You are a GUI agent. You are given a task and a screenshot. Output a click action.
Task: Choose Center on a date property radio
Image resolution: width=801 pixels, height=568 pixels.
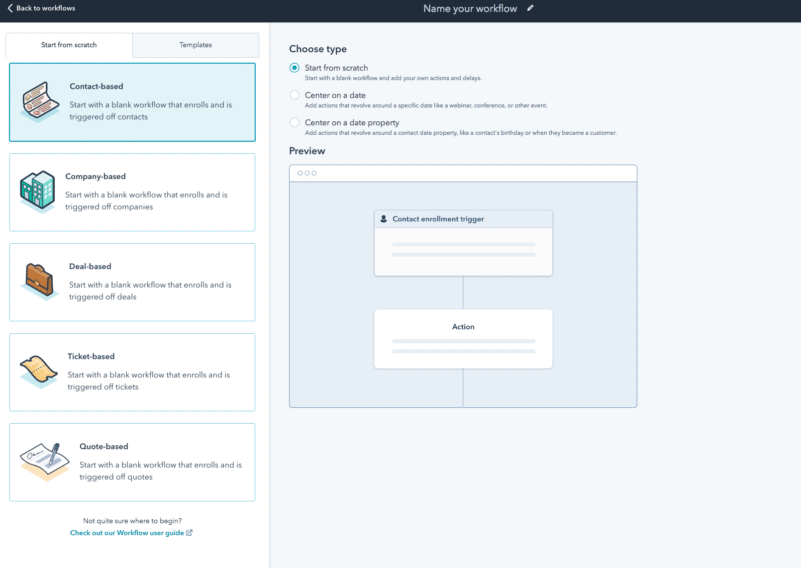click(294, 122)
